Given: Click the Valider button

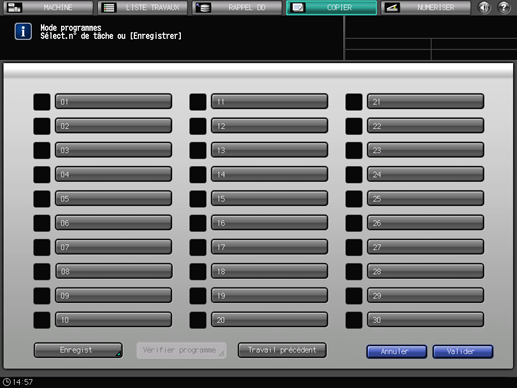Looking at the screenshot, I should pyautogui.click(x=463, y=352).
